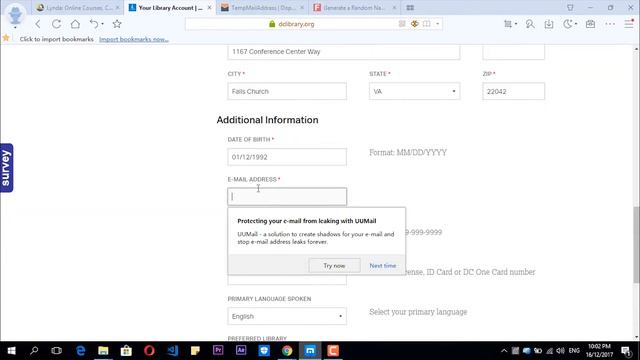Click the undo closed tab arrow icon
Viewport: 640px width, 360px height.
tap(93, 24)
